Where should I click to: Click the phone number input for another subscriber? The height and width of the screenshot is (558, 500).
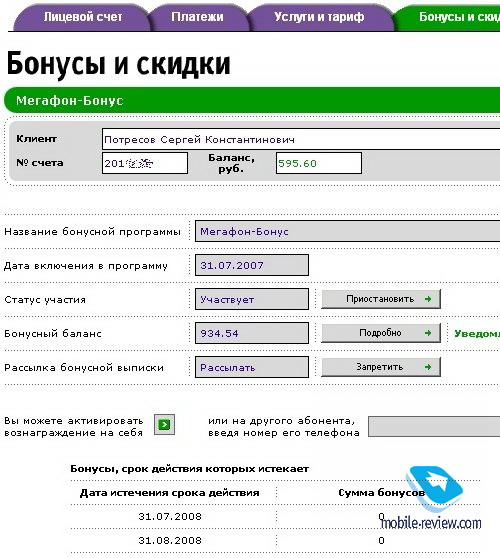click(434, 426)
